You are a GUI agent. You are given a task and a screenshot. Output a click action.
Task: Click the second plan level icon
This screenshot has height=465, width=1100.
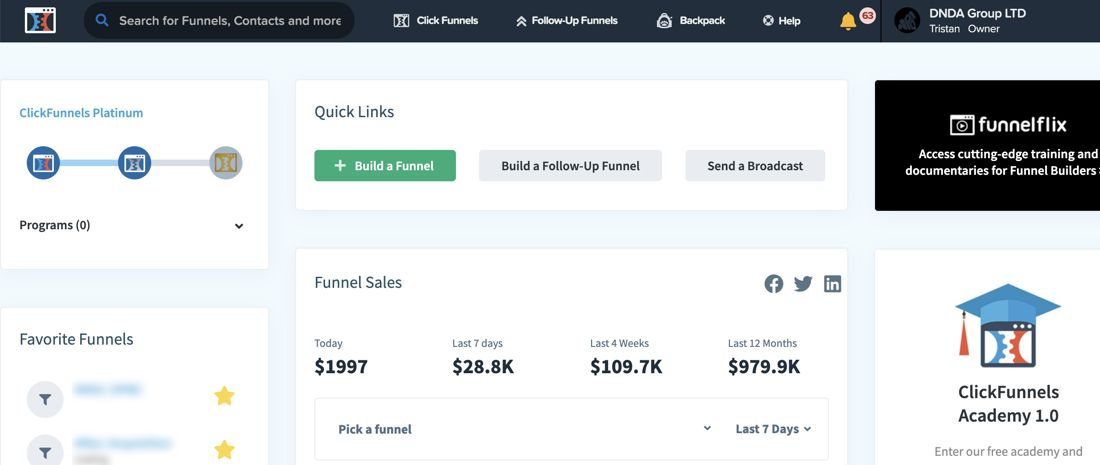tap(135, 163)
